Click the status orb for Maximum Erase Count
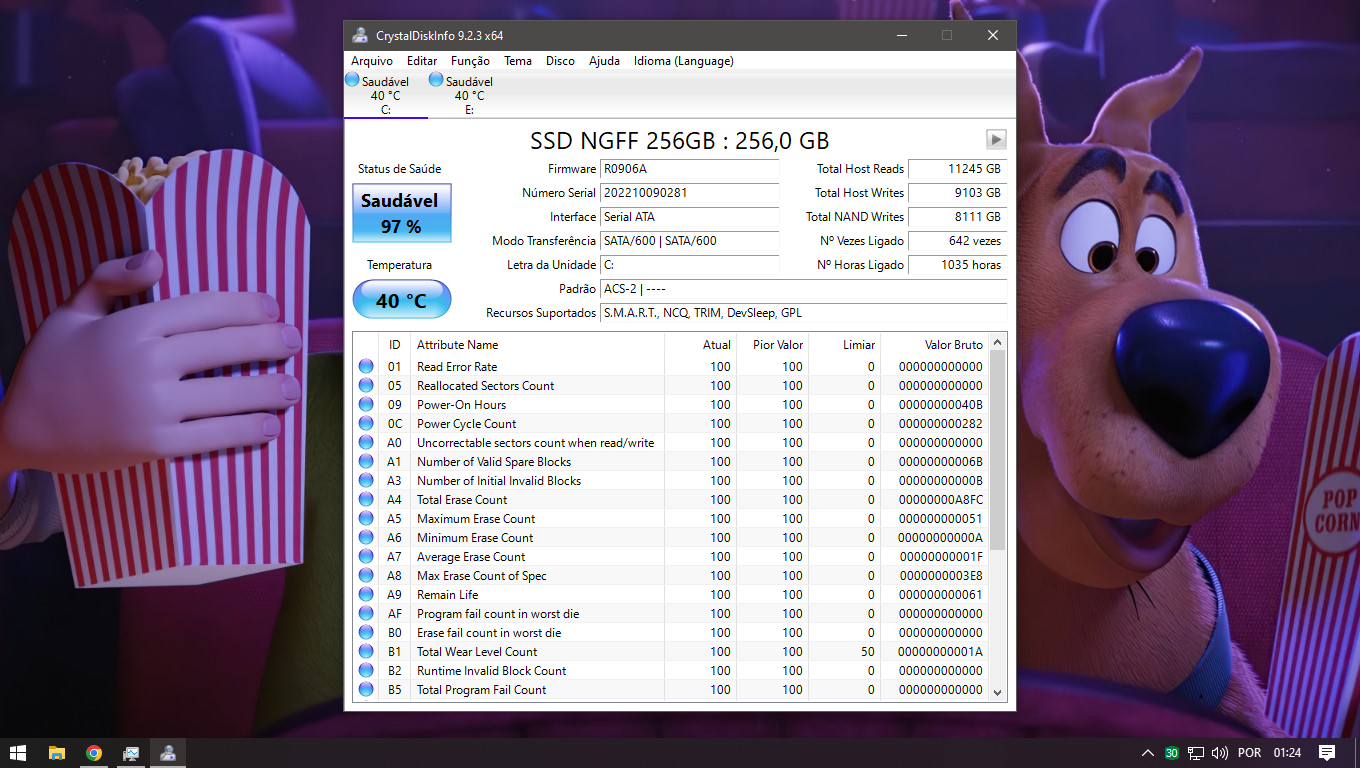 pyautogui.click(x=366, y=519)
